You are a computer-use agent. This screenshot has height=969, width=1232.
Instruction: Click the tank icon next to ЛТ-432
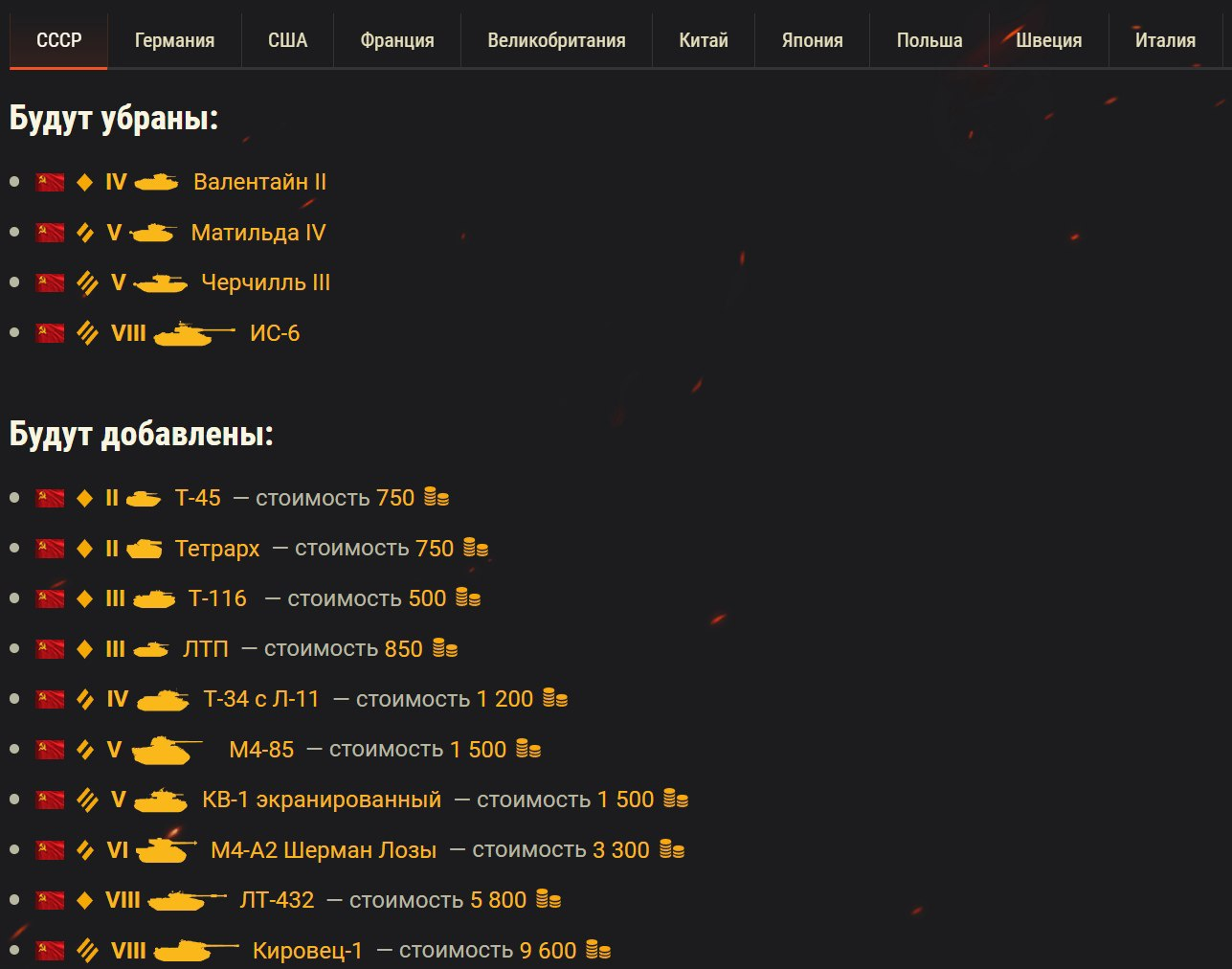(187, 900)
